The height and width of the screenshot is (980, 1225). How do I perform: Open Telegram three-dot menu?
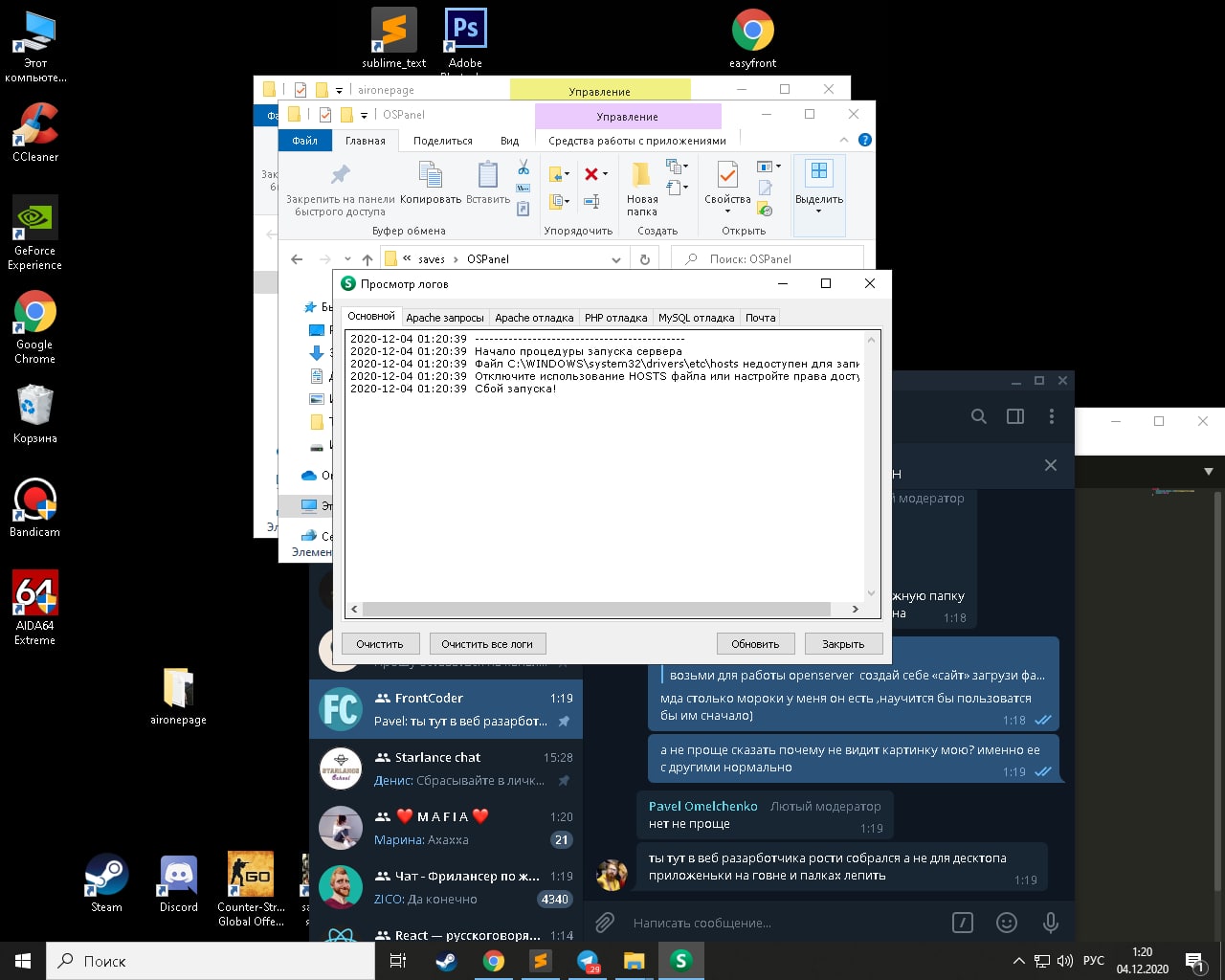pos(1052,416)
